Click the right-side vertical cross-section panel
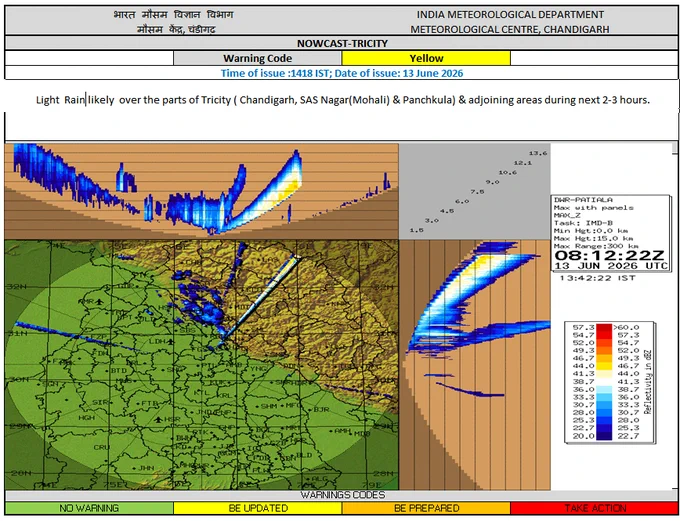This screenshot has width=680, height=521. point(474,365)
